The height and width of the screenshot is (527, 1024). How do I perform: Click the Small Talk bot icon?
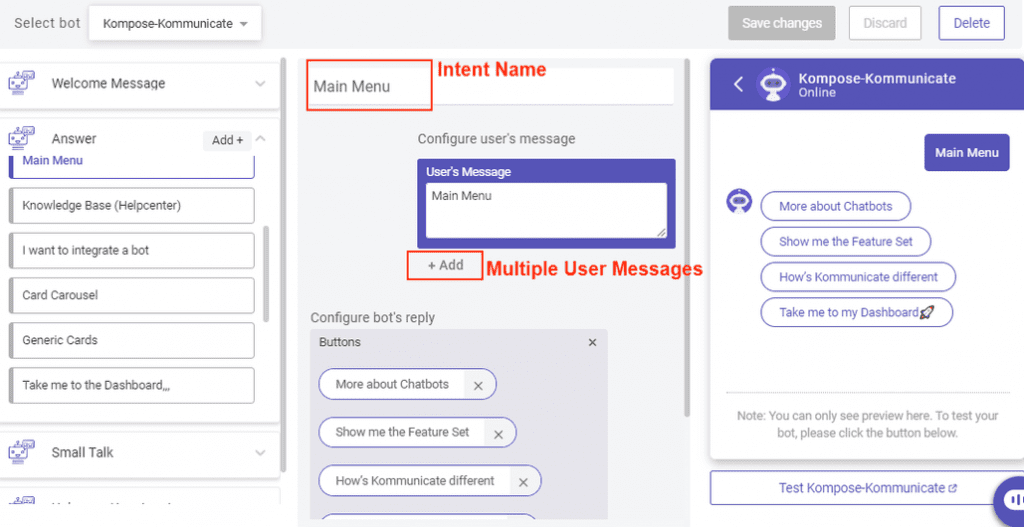tap(20, 452)
